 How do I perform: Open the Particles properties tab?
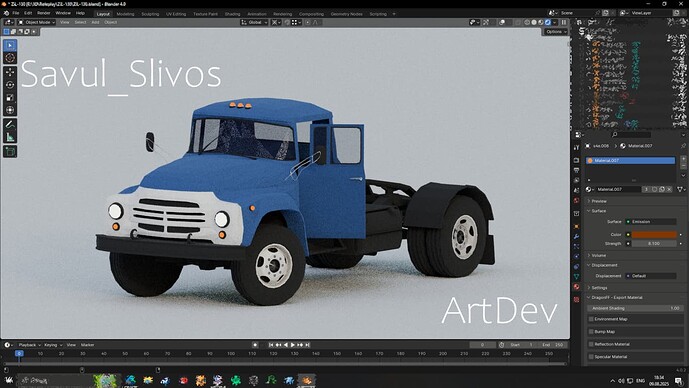tap(577, 247)
